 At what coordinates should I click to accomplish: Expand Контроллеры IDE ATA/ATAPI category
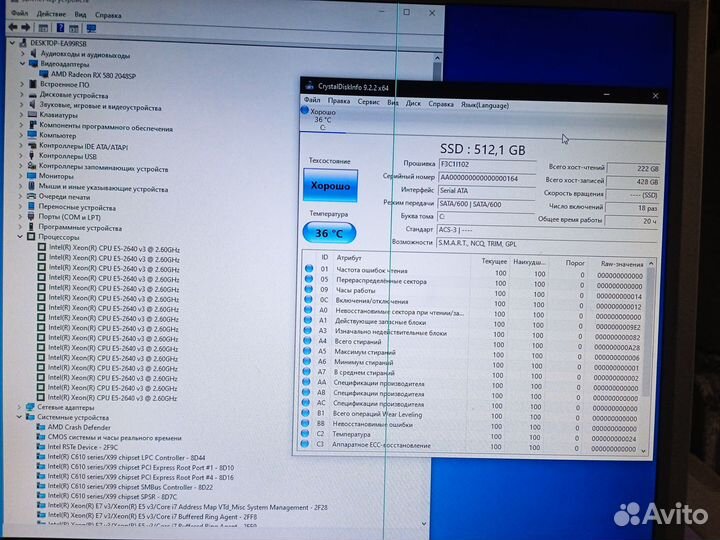(21, 145)
